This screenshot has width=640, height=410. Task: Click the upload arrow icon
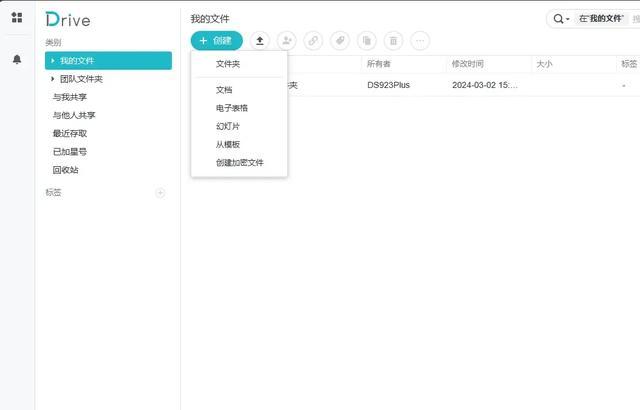tap(260, 40)
